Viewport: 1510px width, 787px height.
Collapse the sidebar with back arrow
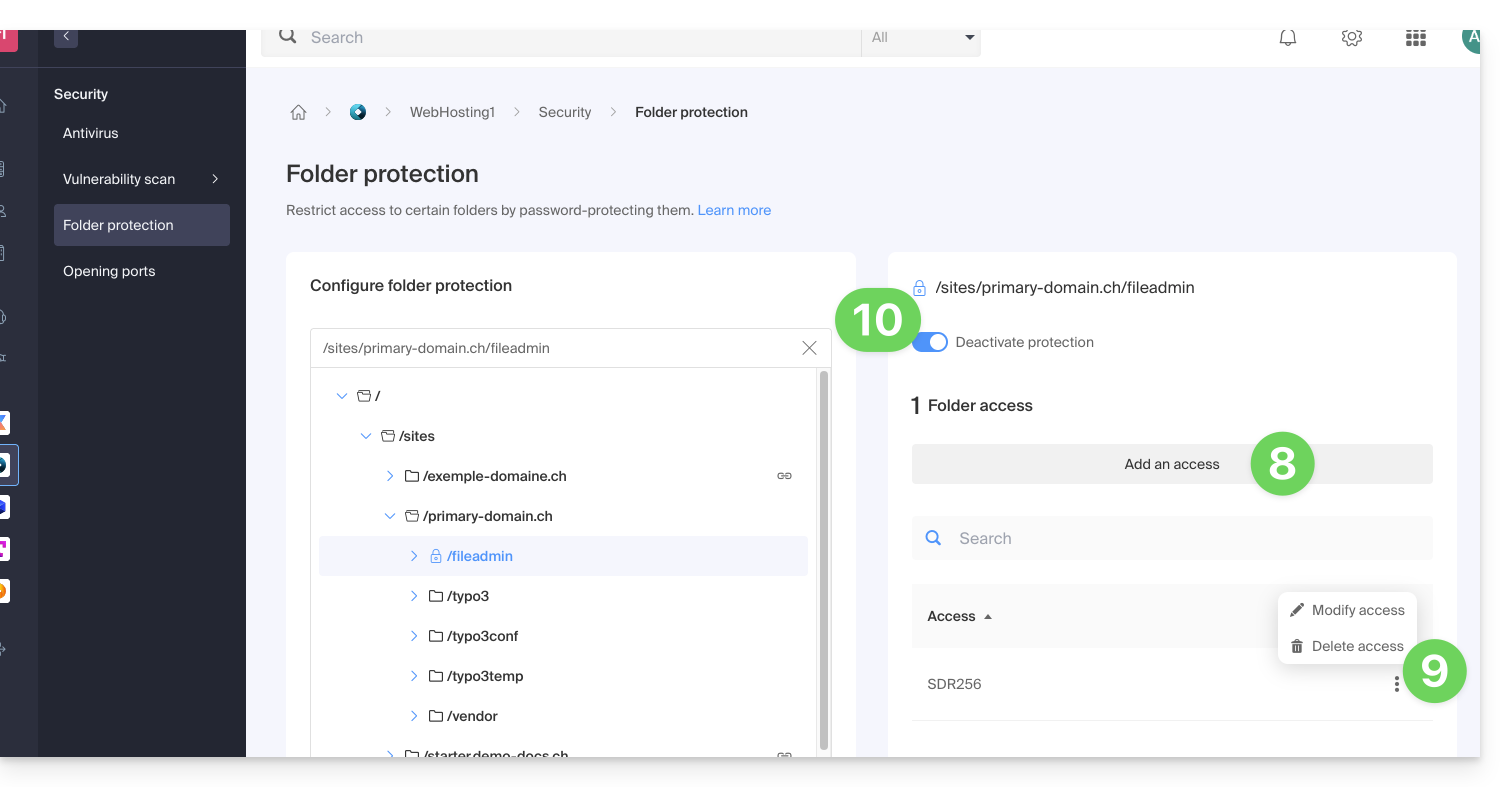pos(66,37)
